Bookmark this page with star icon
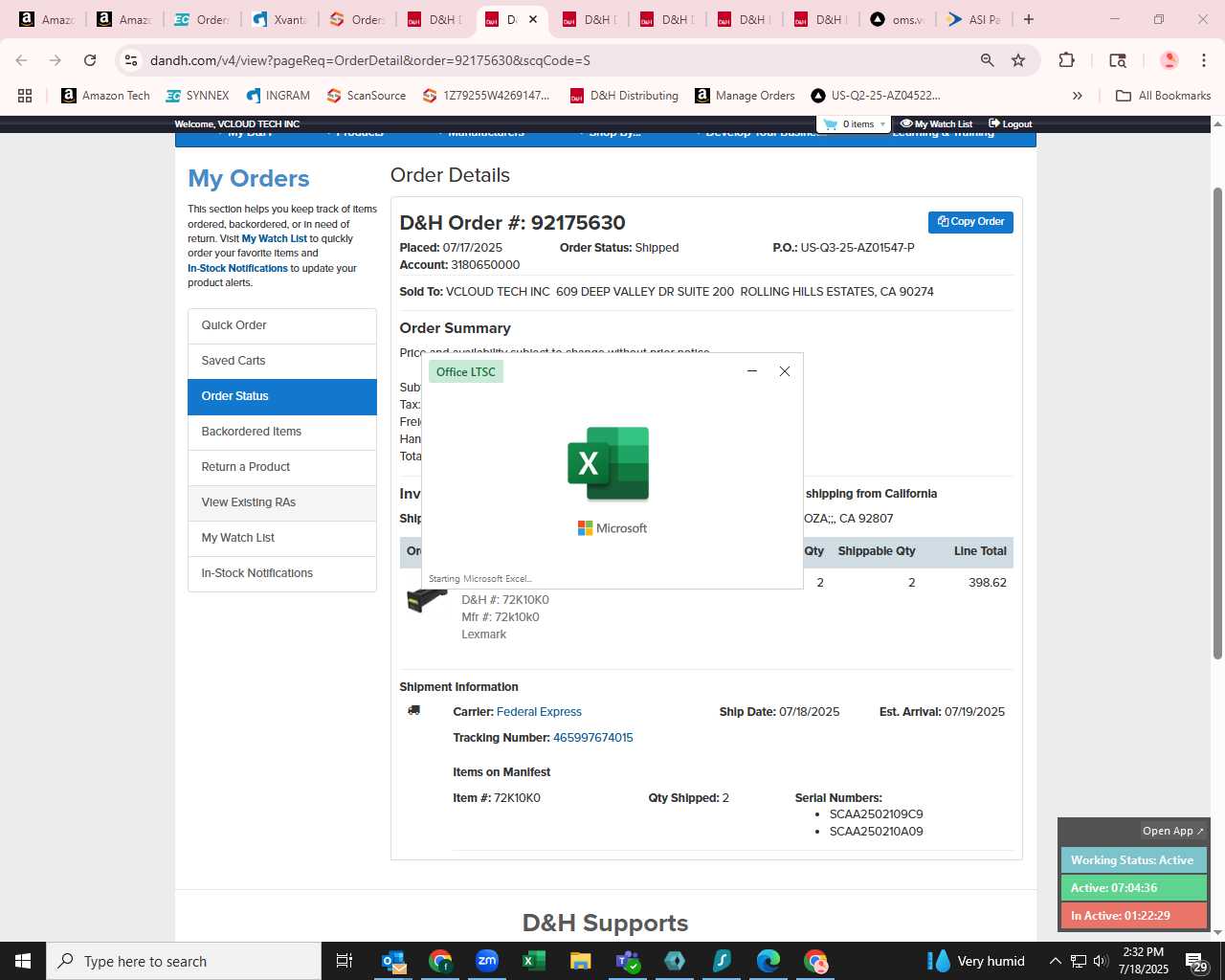The width and height of the screenshot is (1225, 980). 1018,60
